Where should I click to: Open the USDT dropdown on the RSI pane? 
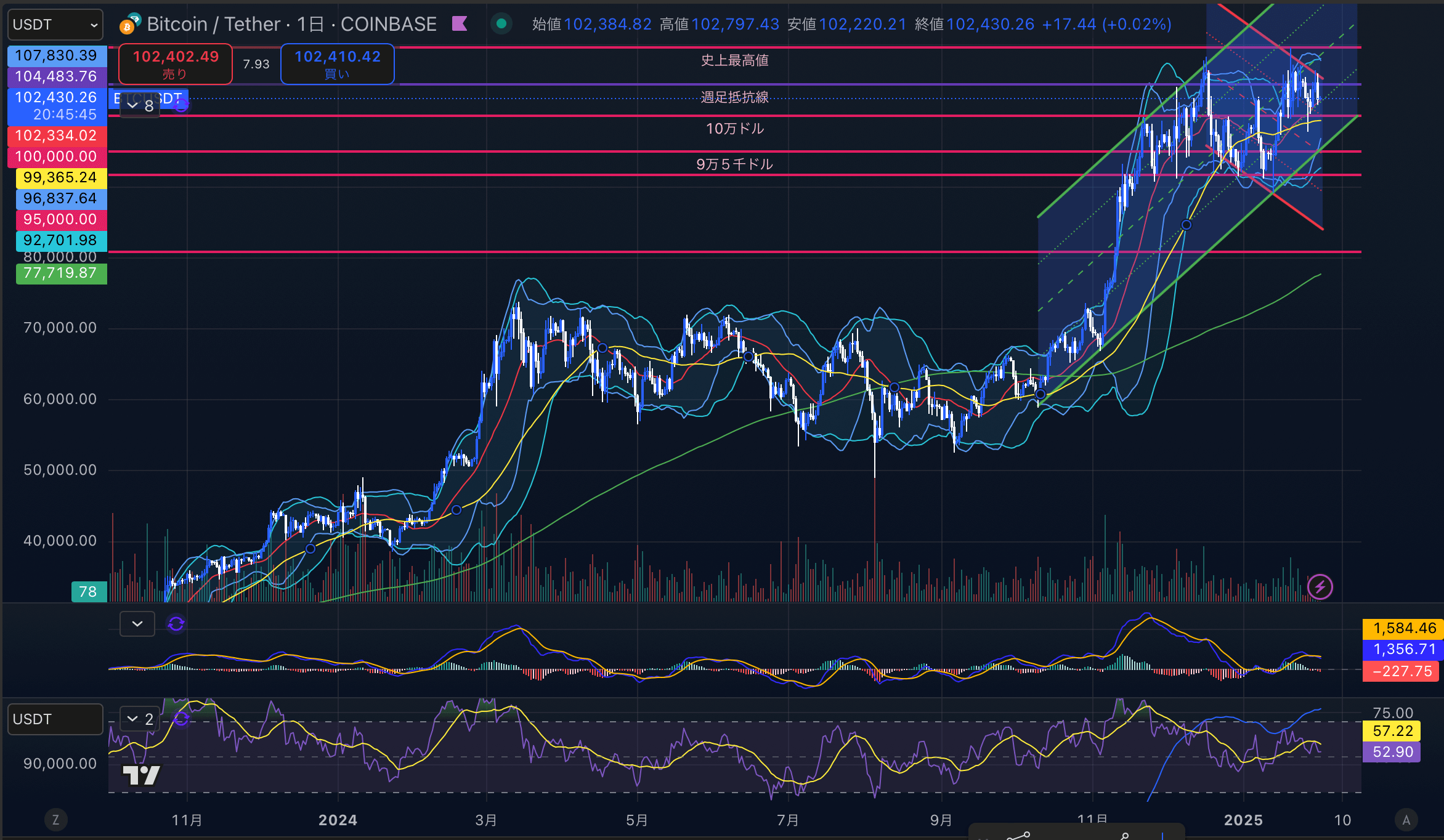click(x=55, y=719)
